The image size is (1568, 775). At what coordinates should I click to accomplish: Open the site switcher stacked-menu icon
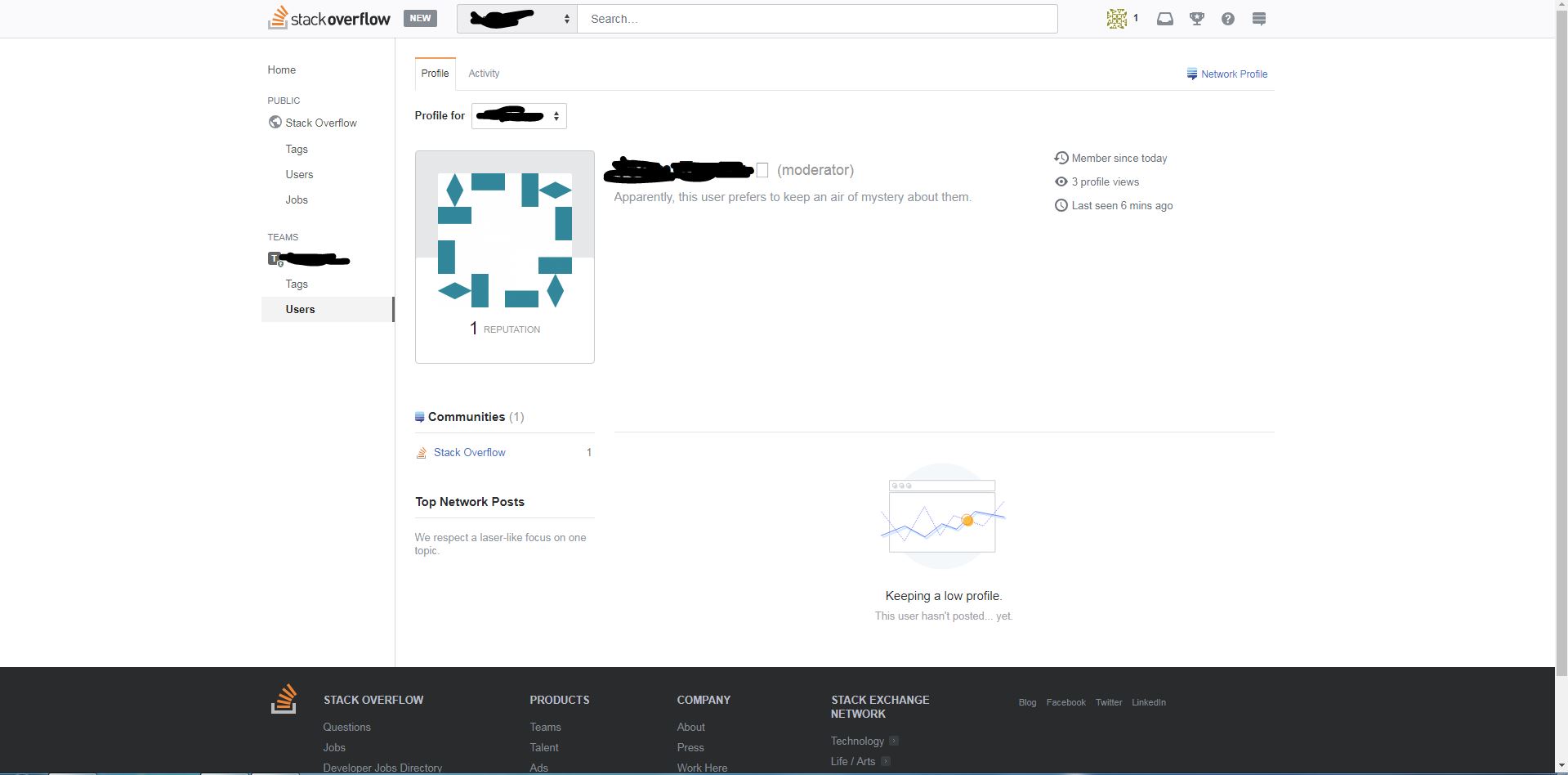click(x=1258, y=18)
